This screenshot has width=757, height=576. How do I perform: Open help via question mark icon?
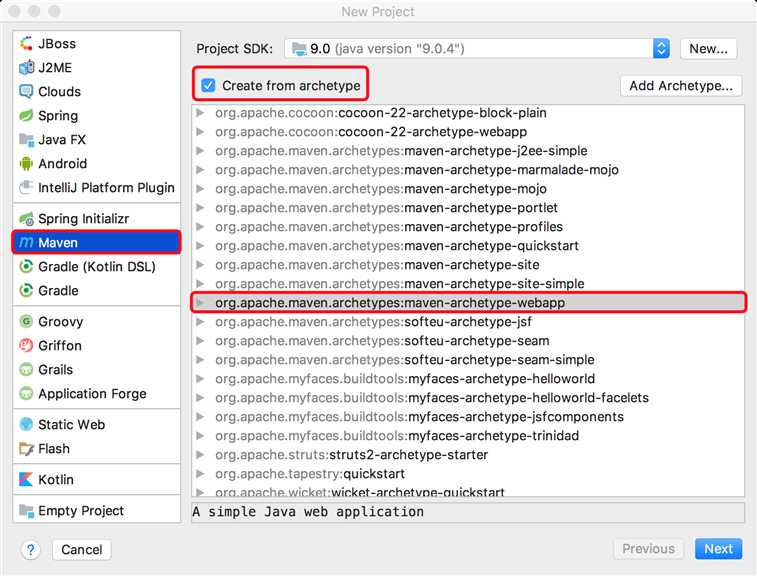(x=30, y=550)
